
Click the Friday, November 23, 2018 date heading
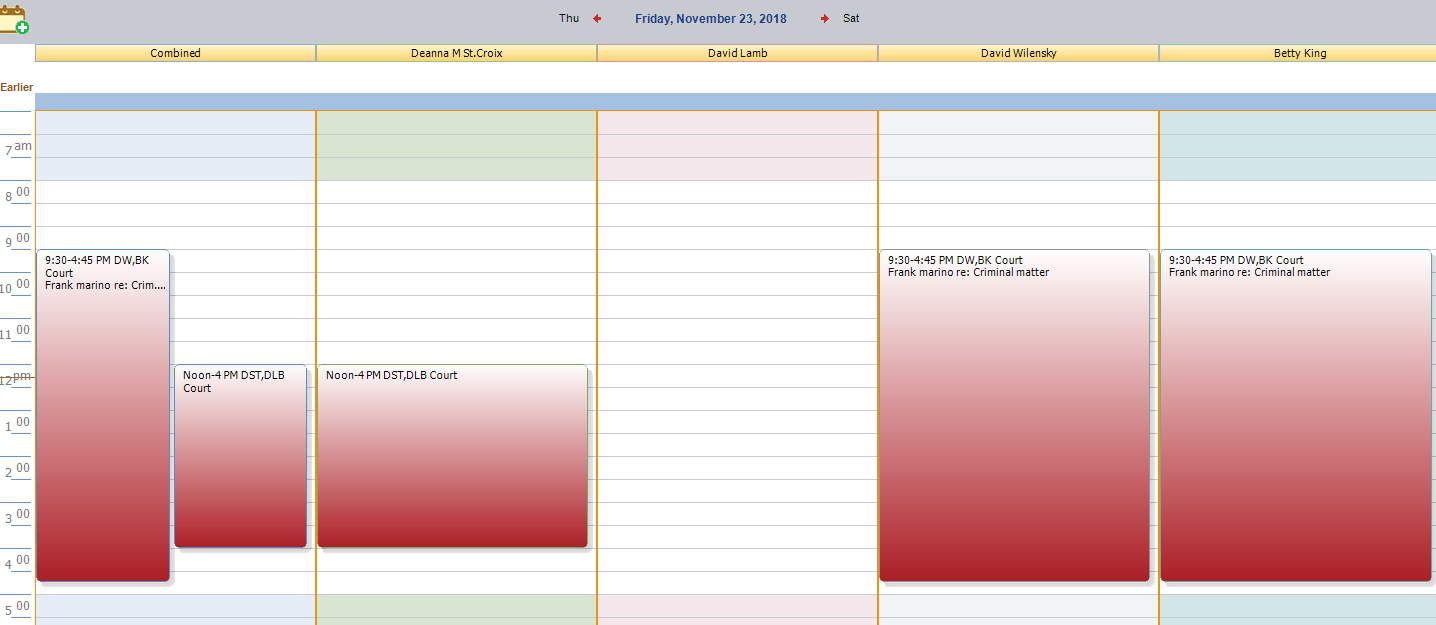(x=710, y=17)
